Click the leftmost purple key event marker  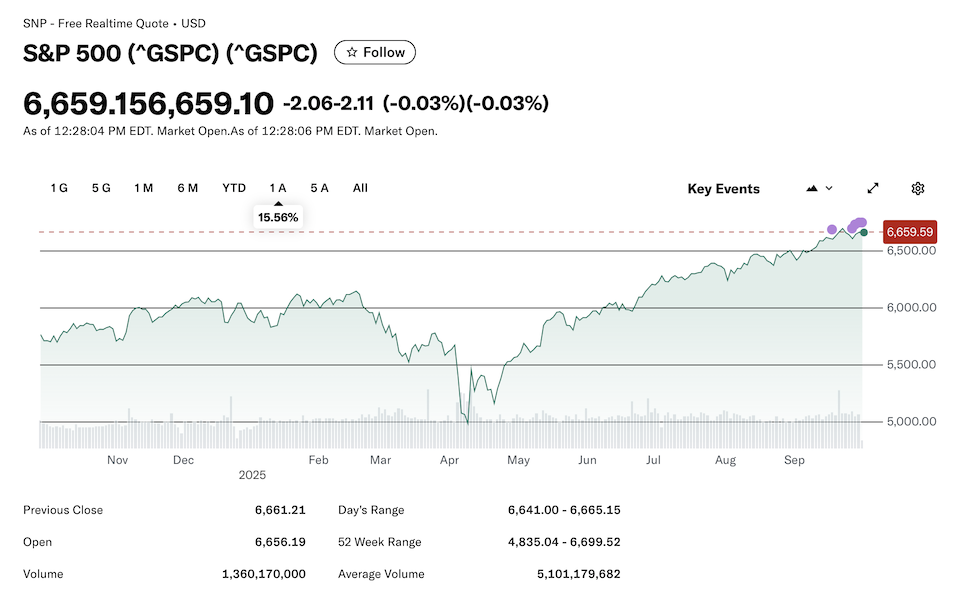pos(832,230)
